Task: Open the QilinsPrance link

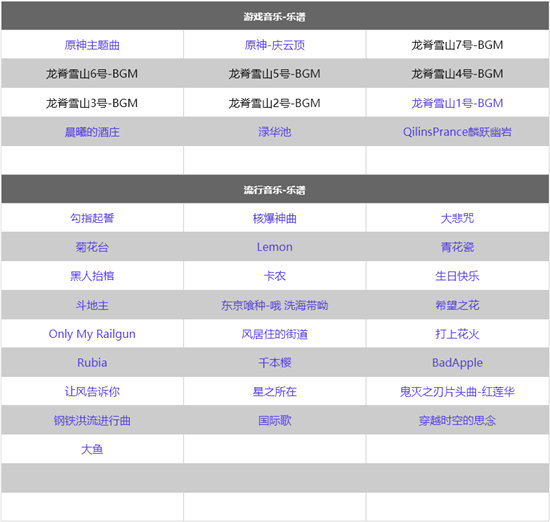Action: click(x=457, y=132)
